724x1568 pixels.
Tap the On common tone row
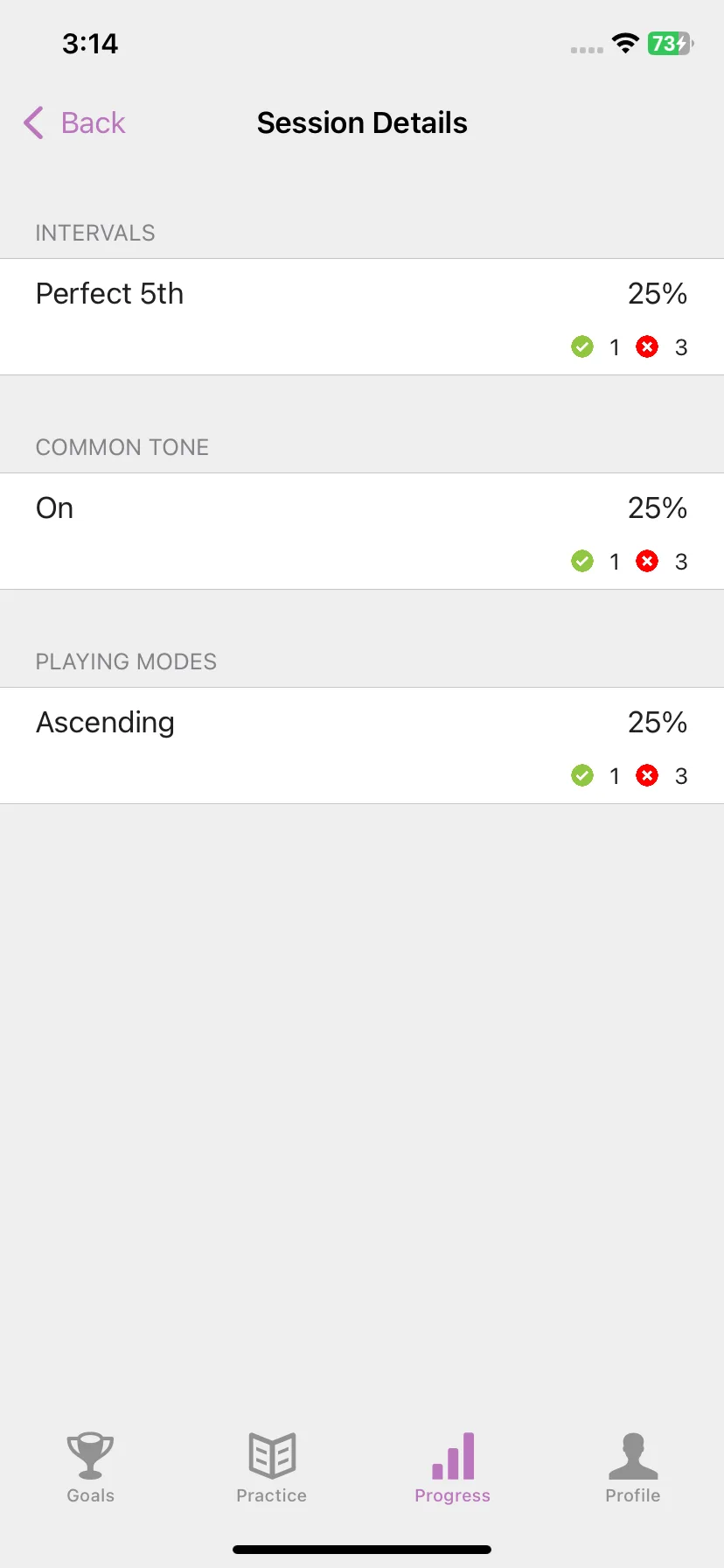[362, 531]
